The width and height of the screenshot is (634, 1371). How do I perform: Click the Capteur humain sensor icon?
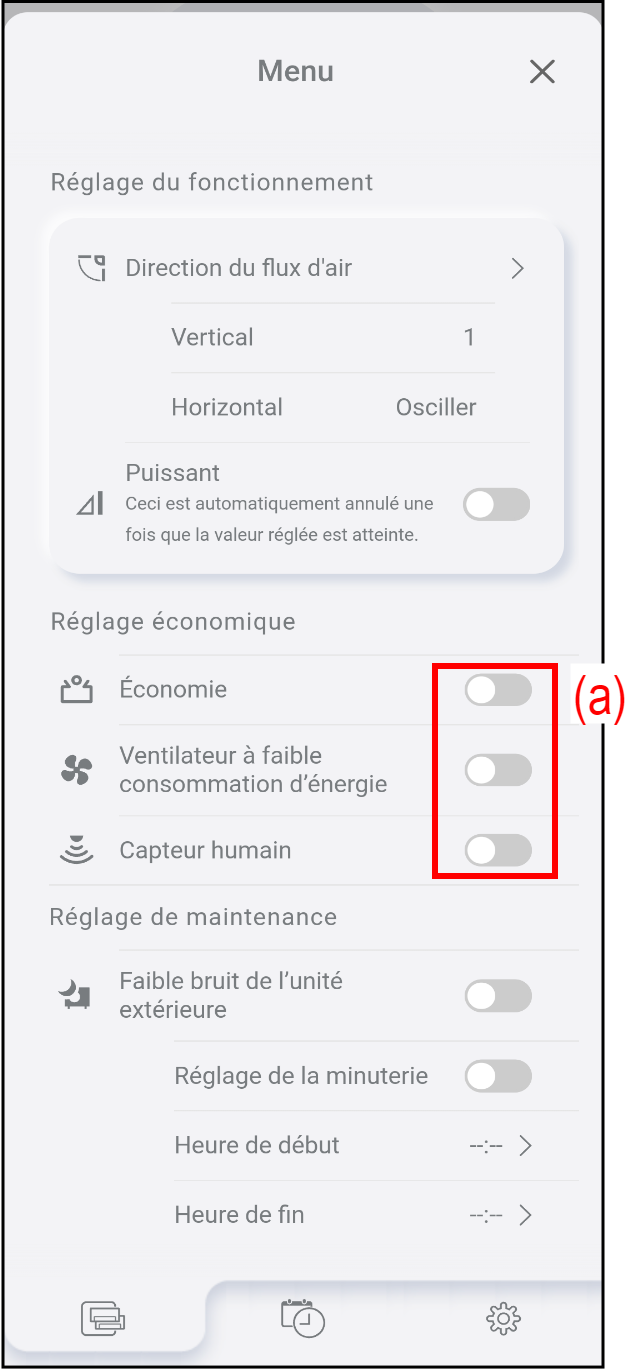click(x=77, y=851)
